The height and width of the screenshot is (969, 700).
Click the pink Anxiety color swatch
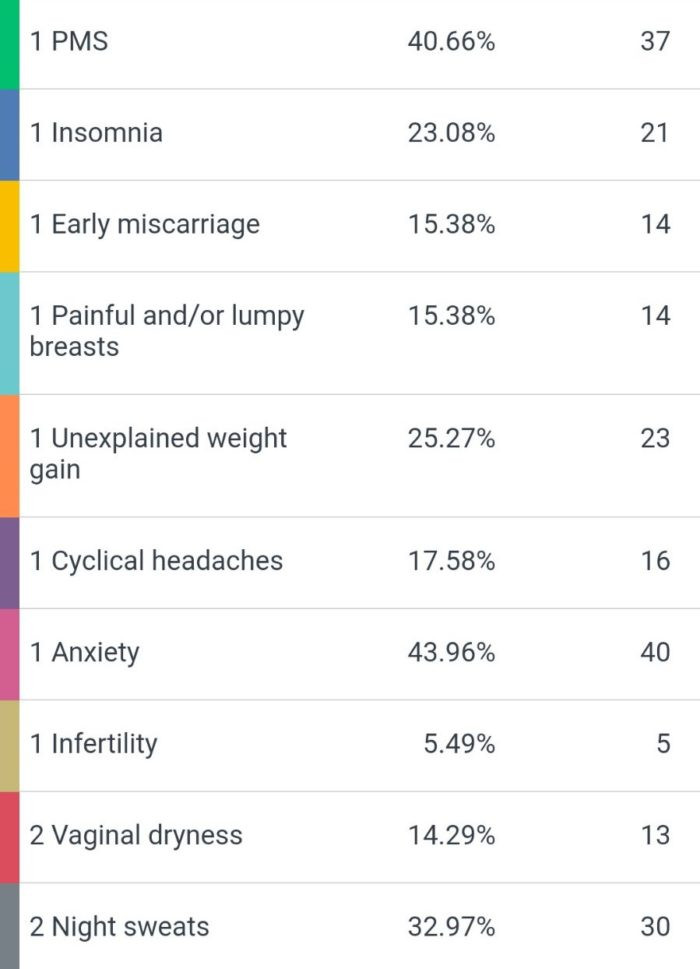(x=9, y=654)
